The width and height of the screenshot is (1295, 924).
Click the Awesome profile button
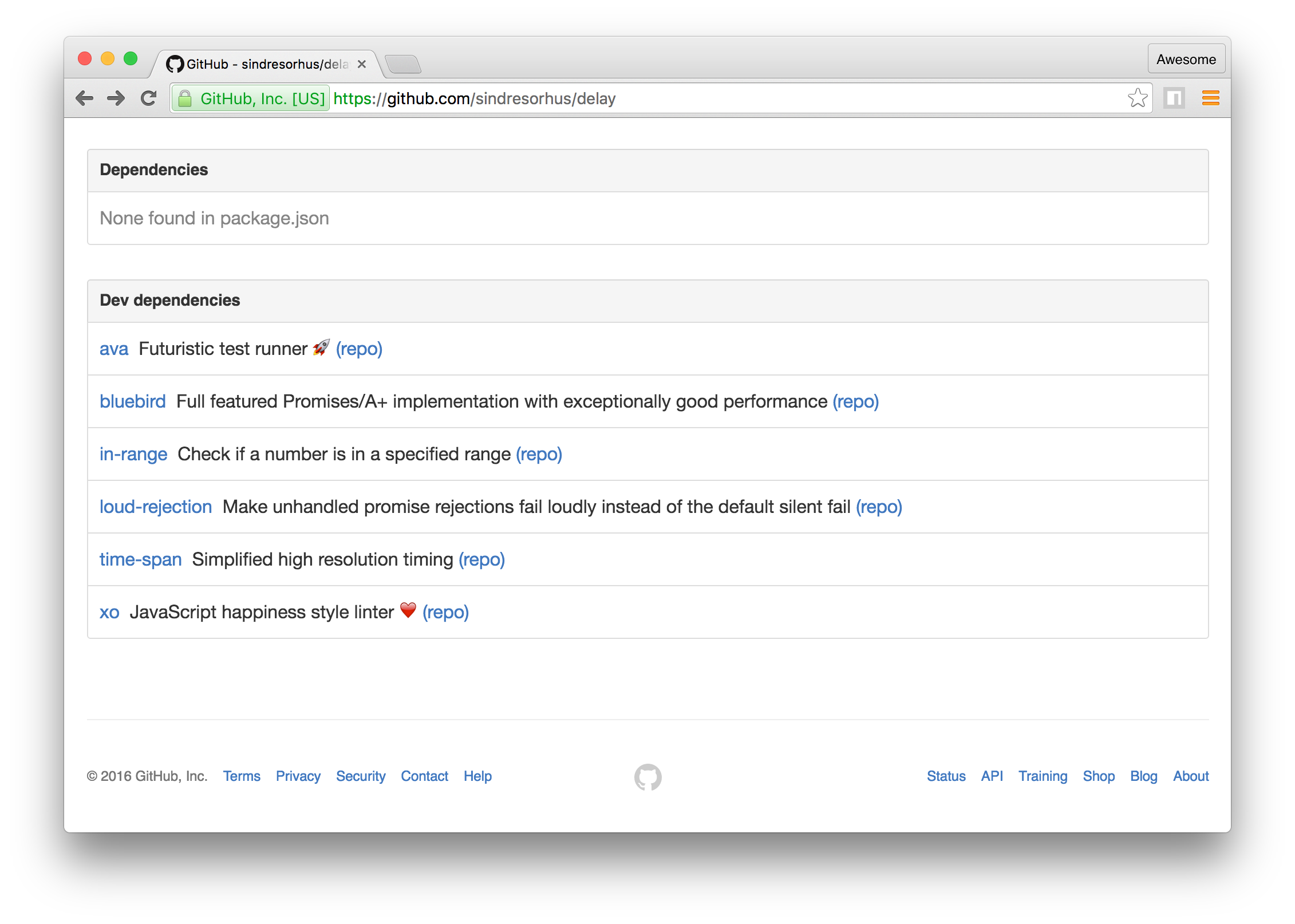click(1186, 59)
